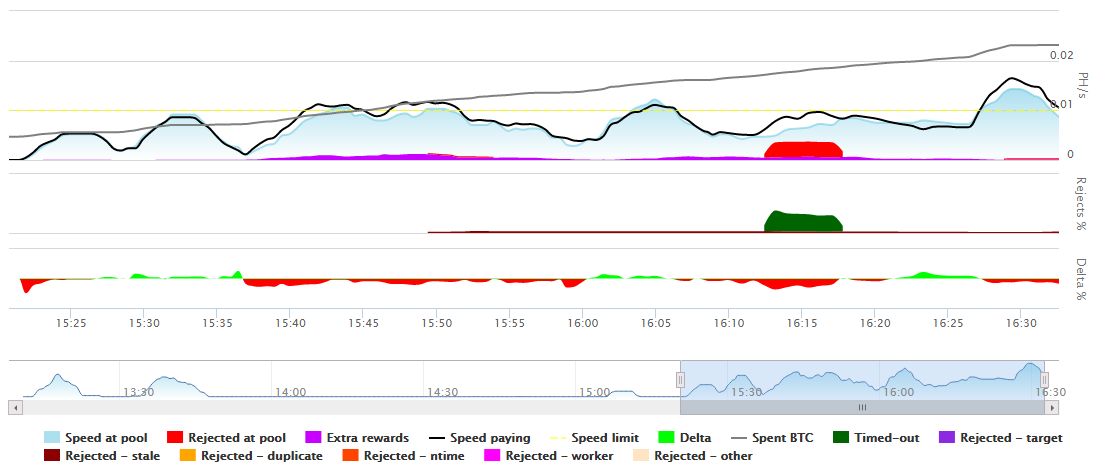Click the magenta Rejected – worker swatch
The image size is (1100, 467).
[x=493, y=456]
